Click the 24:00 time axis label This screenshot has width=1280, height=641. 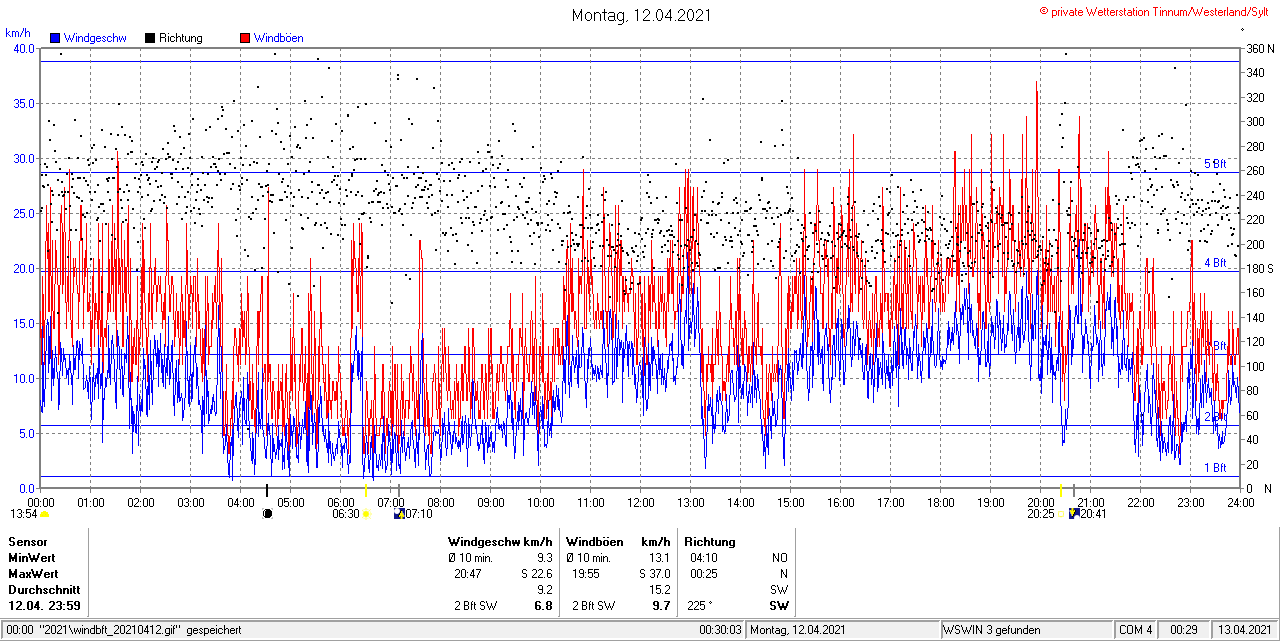coord(1241,502)
